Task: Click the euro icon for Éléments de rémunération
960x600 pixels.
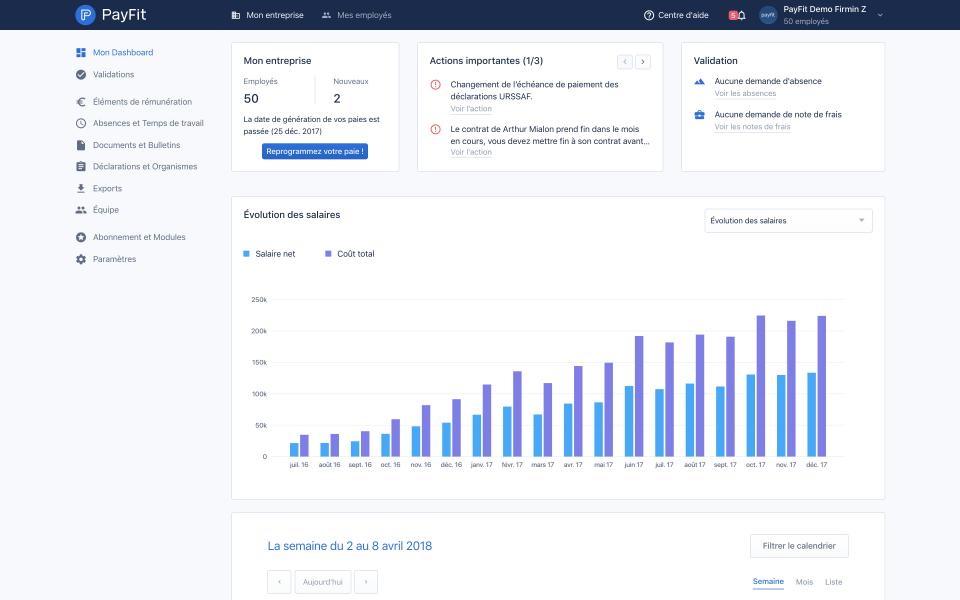Action: point(81,102)
